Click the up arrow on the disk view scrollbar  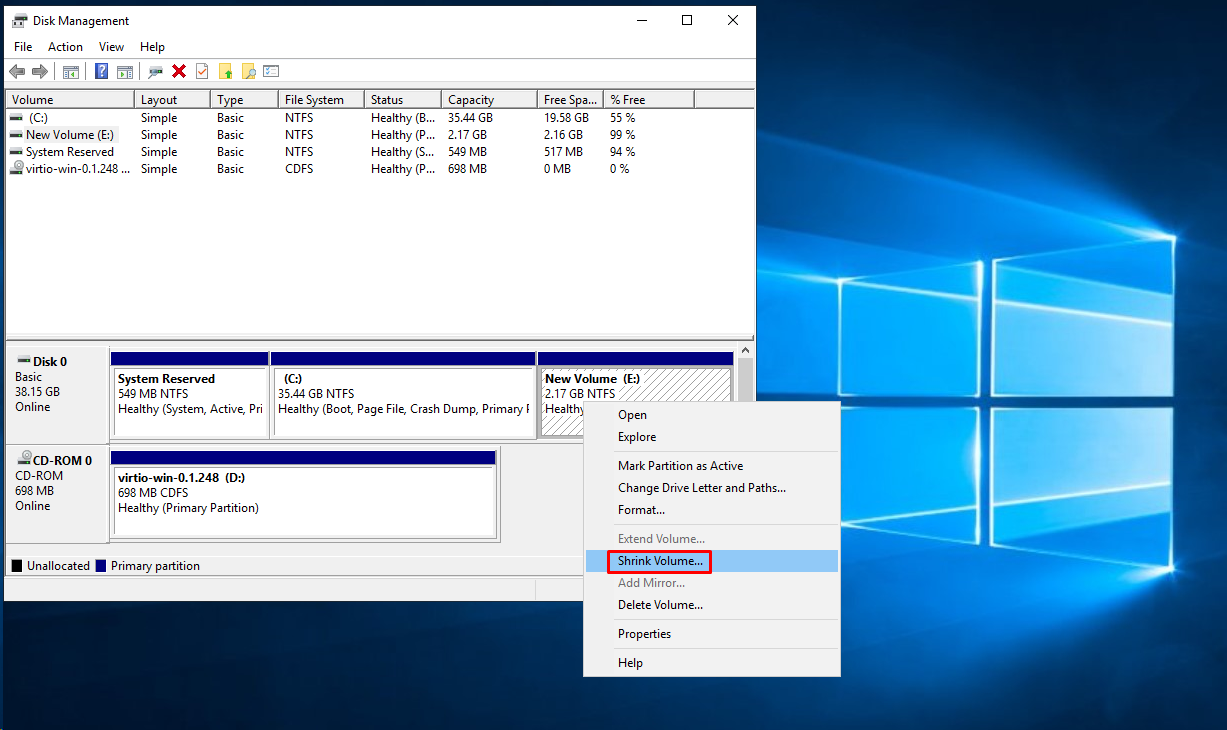745,349
